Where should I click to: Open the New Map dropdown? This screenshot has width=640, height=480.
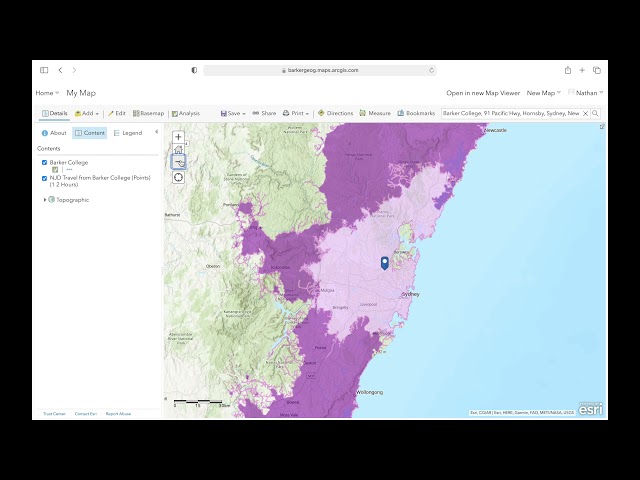pyautogui.click(x=544, y=93)
